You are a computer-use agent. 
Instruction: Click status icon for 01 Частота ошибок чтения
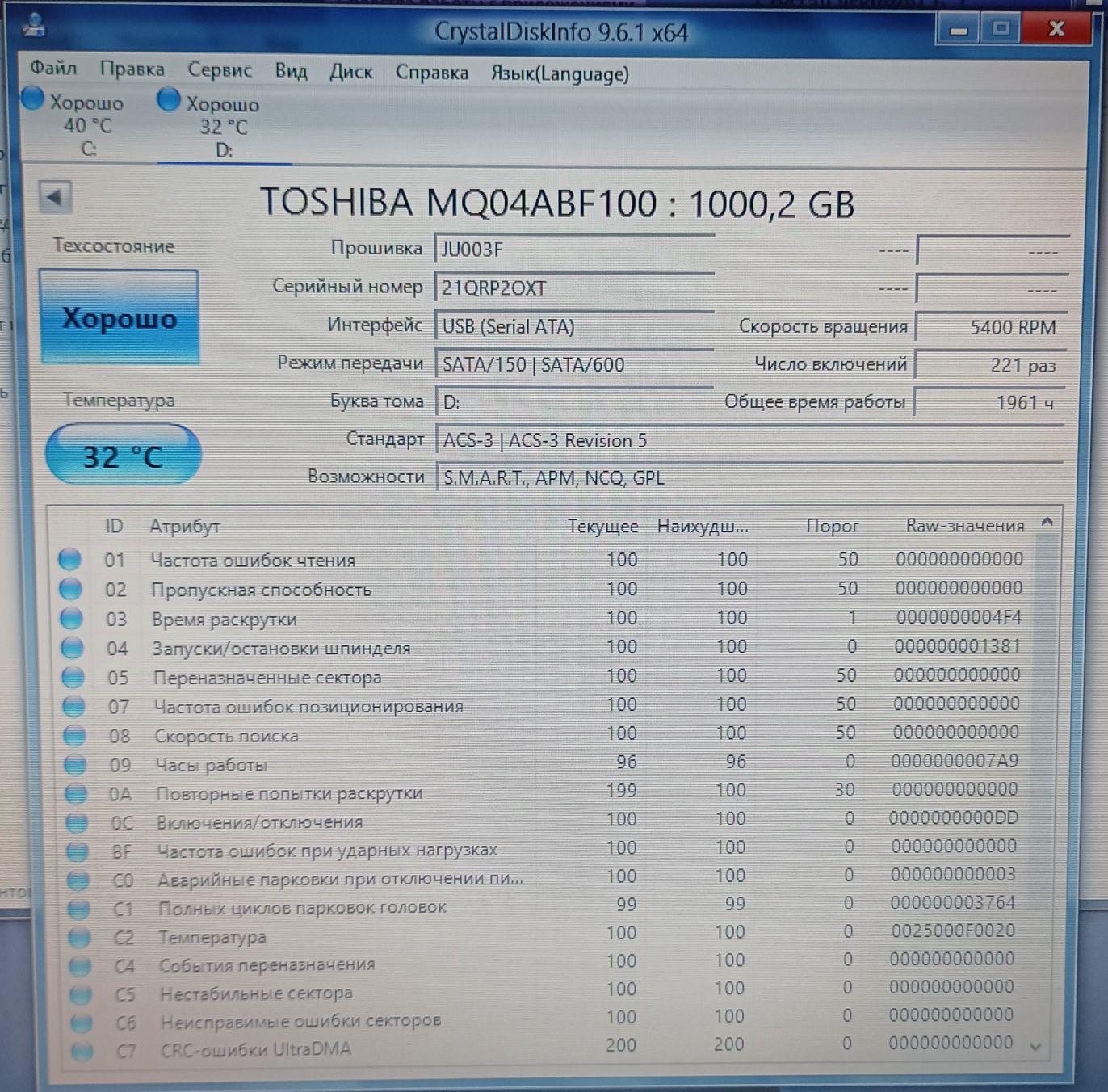point(70,559)
